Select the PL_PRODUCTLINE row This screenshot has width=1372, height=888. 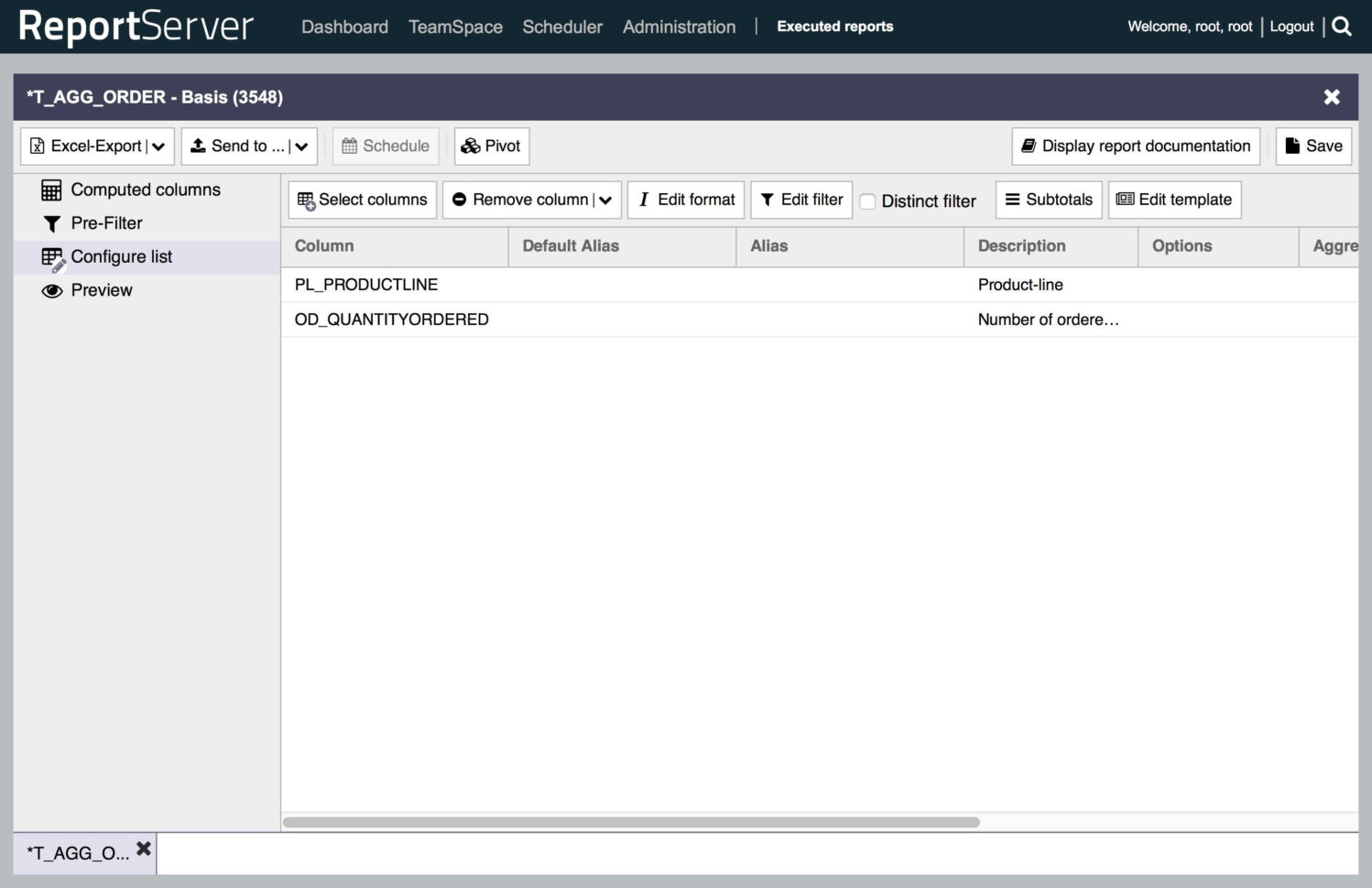366,285
